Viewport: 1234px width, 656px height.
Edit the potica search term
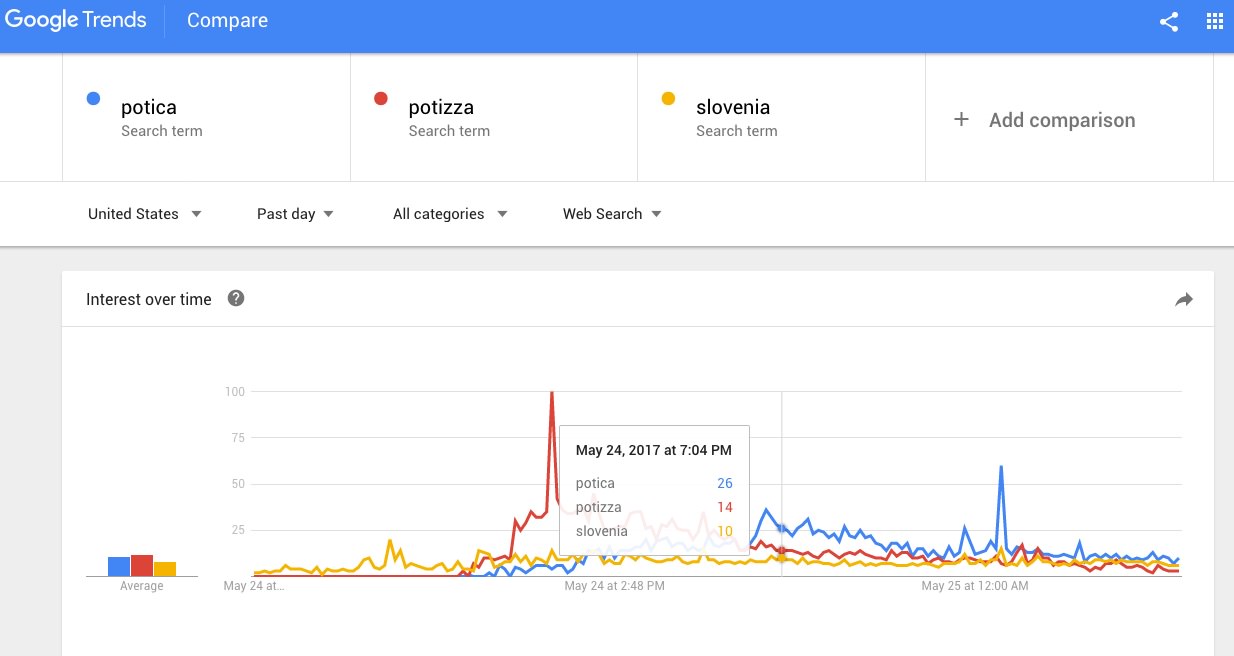[x=206, y=117]
